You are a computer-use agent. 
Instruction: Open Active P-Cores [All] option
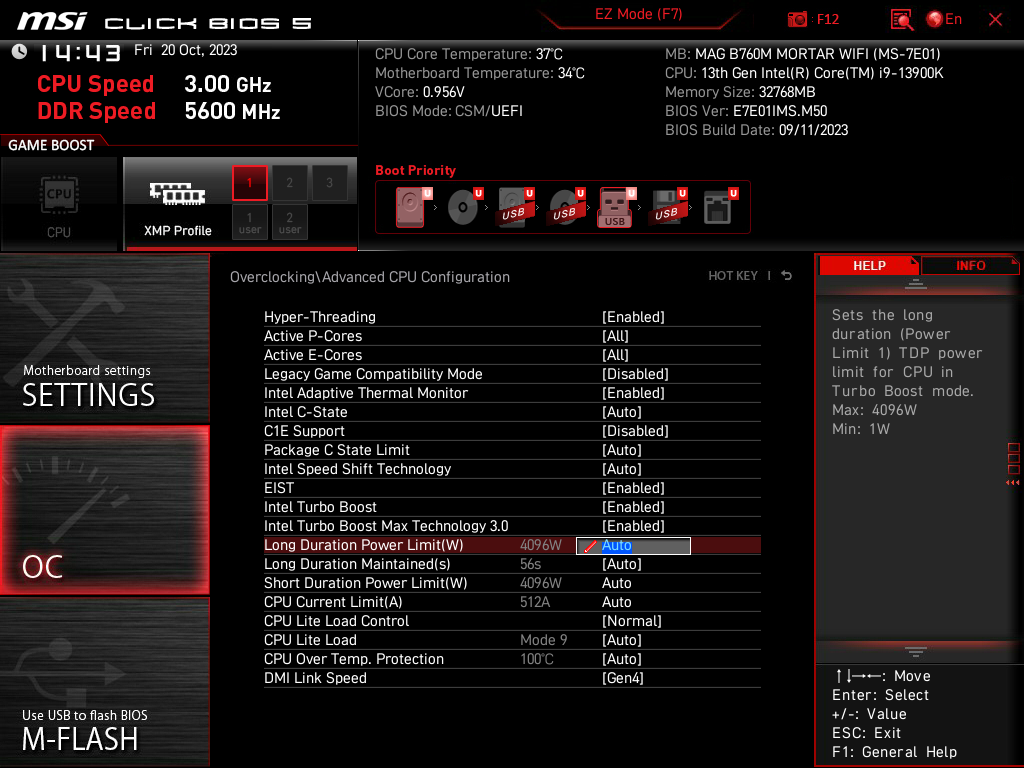(x=615, y=336)
